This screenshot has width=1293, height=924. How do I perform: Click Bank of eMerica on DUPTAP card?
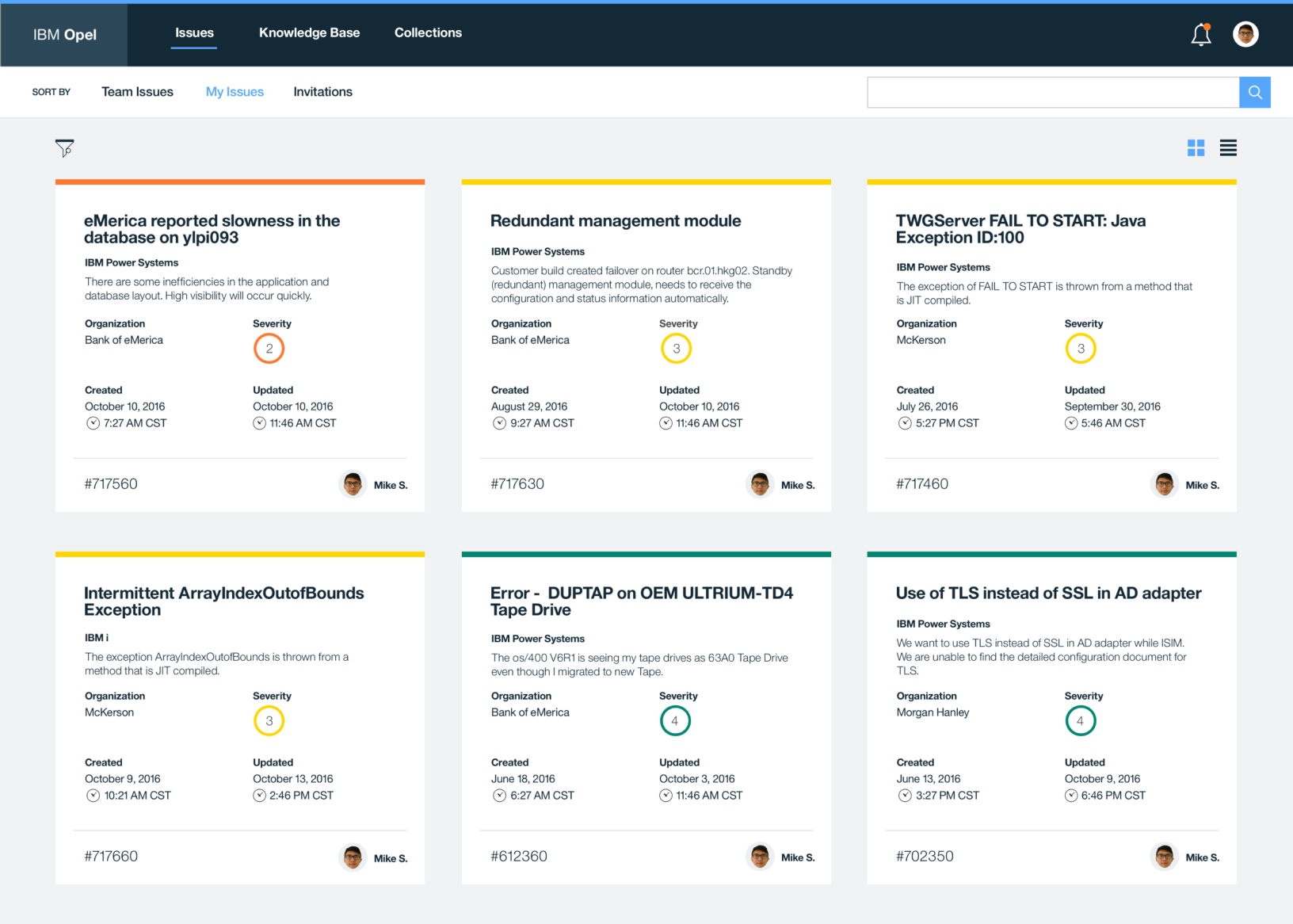[x=530, y=712]
